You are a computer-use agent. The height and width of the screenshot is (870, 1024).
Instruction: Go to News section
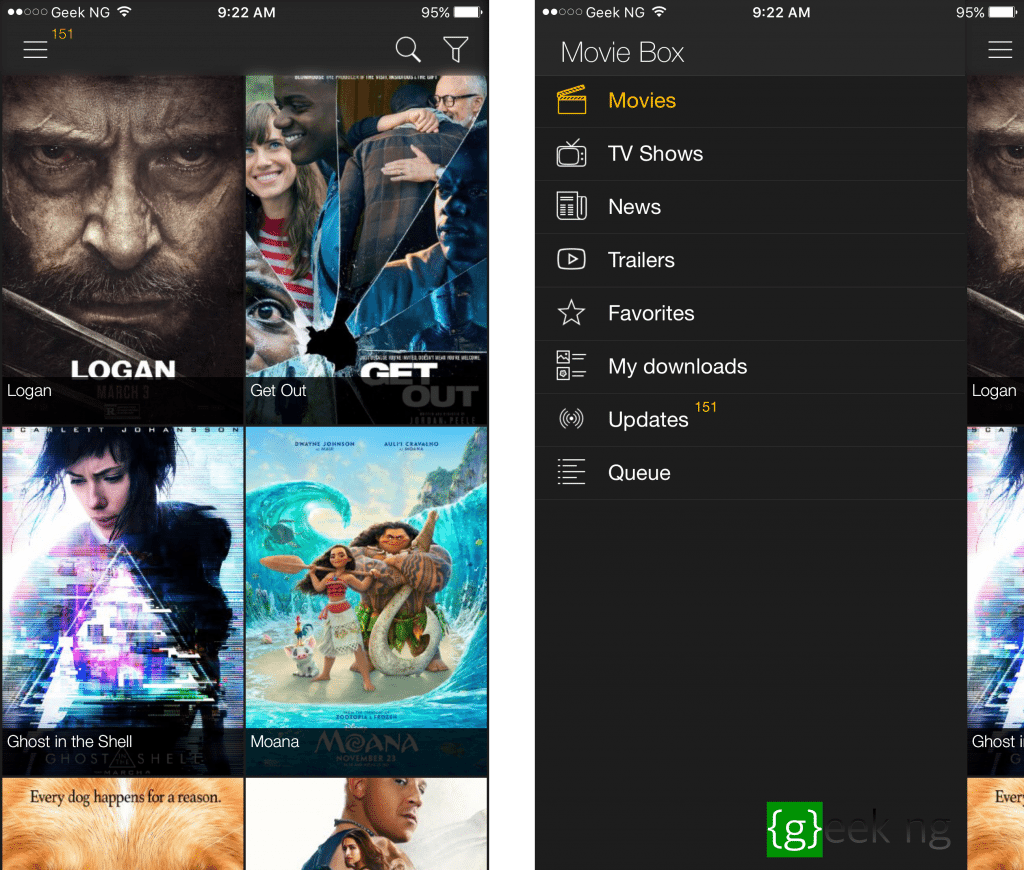(x=750, y=207)
